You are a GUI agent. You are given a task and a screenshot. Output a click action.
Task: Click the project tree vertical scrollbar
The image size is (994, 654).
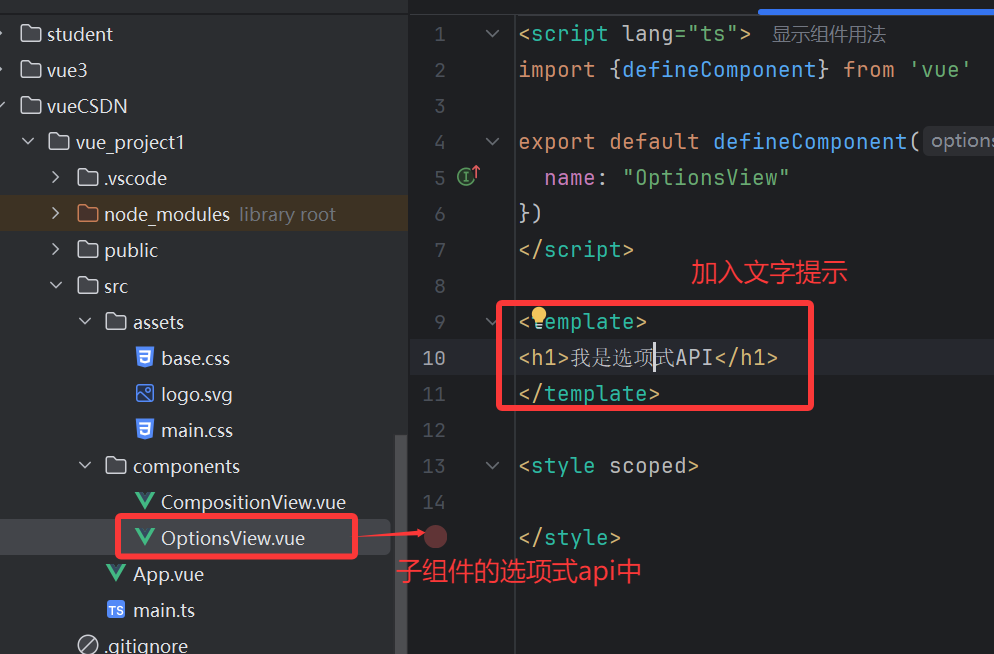point(401,542)
